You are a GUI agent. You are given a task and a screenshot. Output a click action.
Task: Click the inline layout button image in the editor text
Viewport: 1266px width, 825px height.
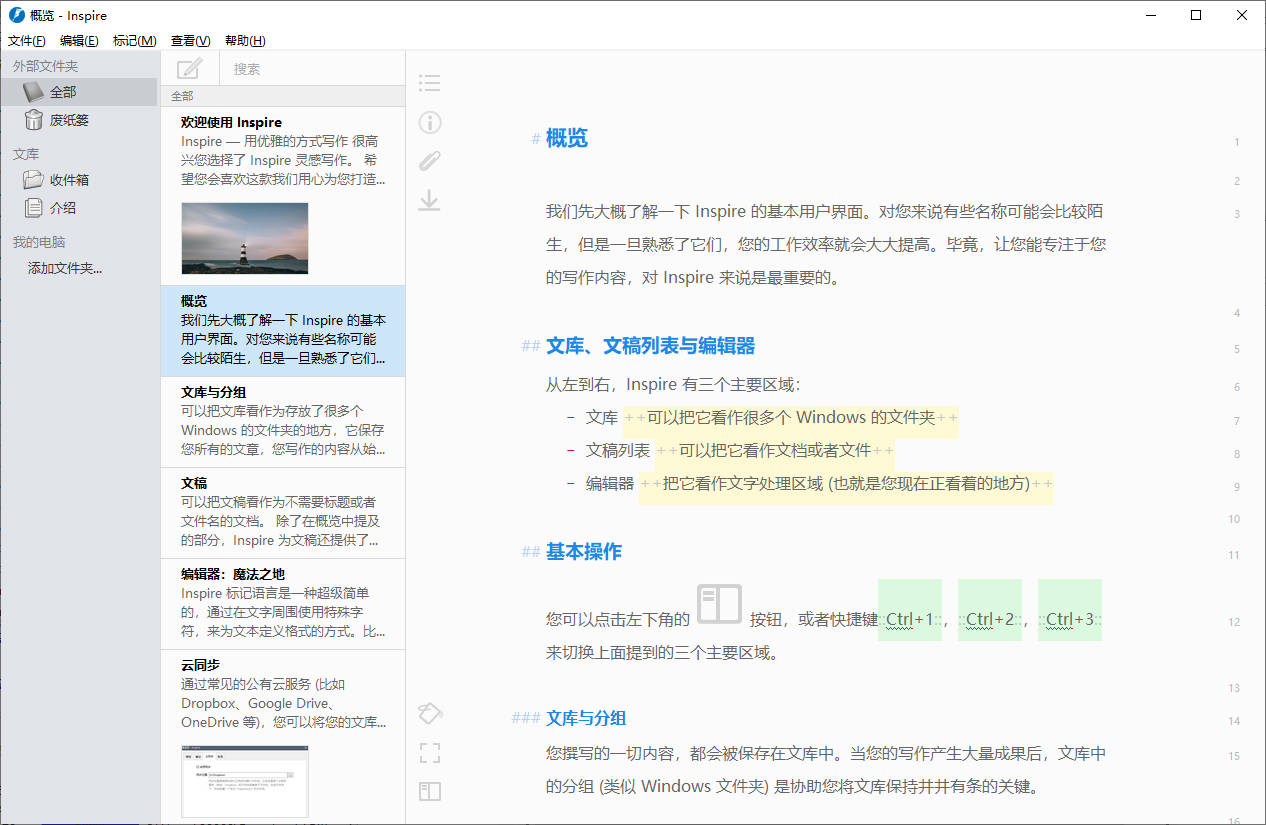720,604
